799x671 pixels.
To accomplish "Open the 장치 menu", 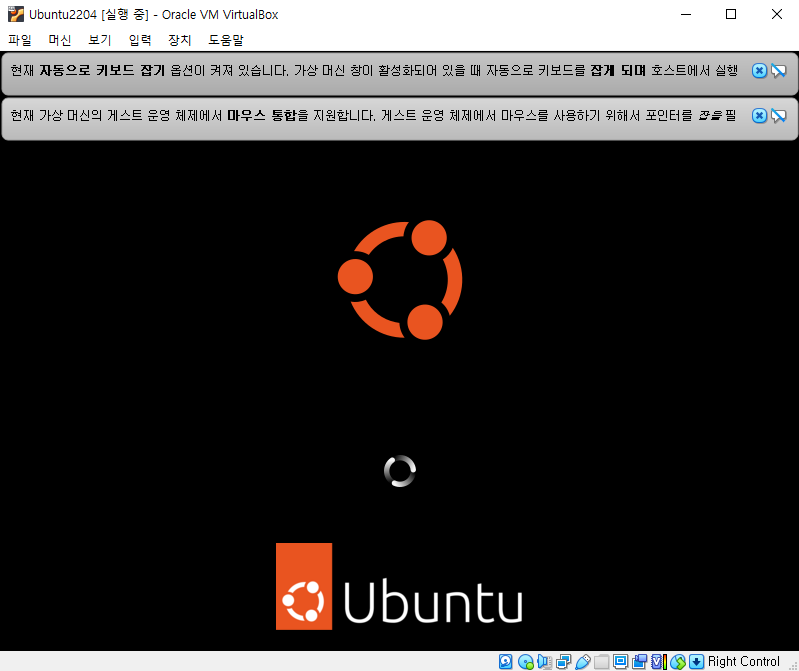I will click(x=179, y=40).
